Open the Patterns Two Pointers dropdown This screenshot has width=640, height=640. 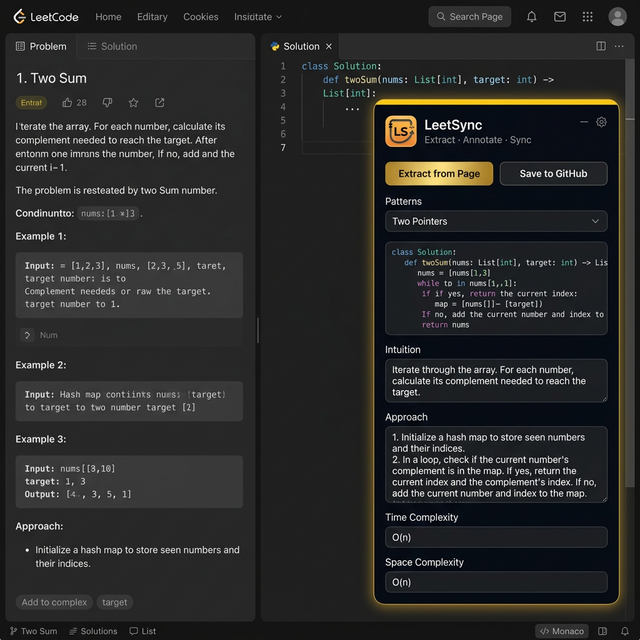[496, 221]
